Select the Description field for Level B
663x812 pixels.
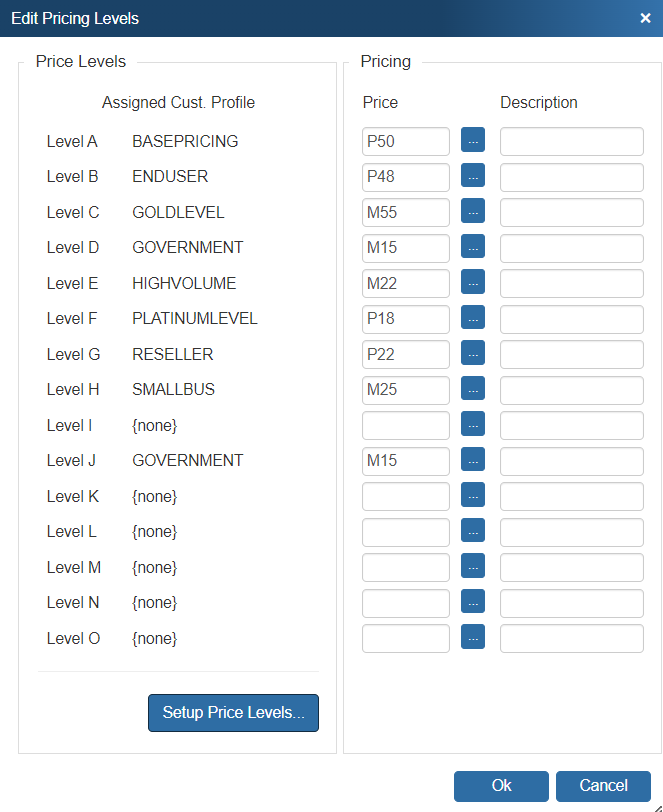click(571, 177)
